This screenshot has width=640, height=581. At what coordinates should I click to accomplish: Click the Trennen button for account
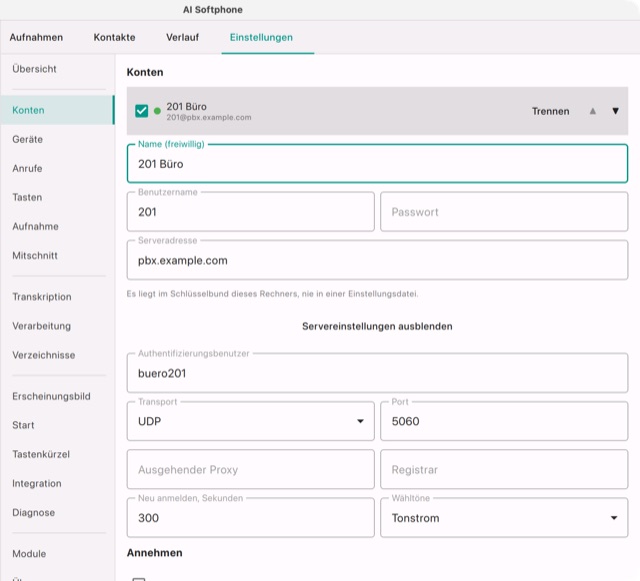coord(550,111)
